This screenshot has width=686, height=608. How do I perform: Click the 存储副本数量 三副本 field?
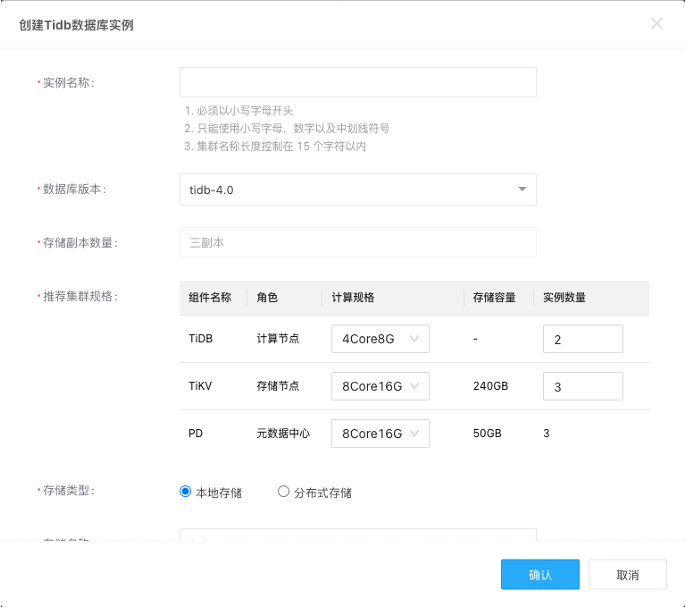[358, 242]
